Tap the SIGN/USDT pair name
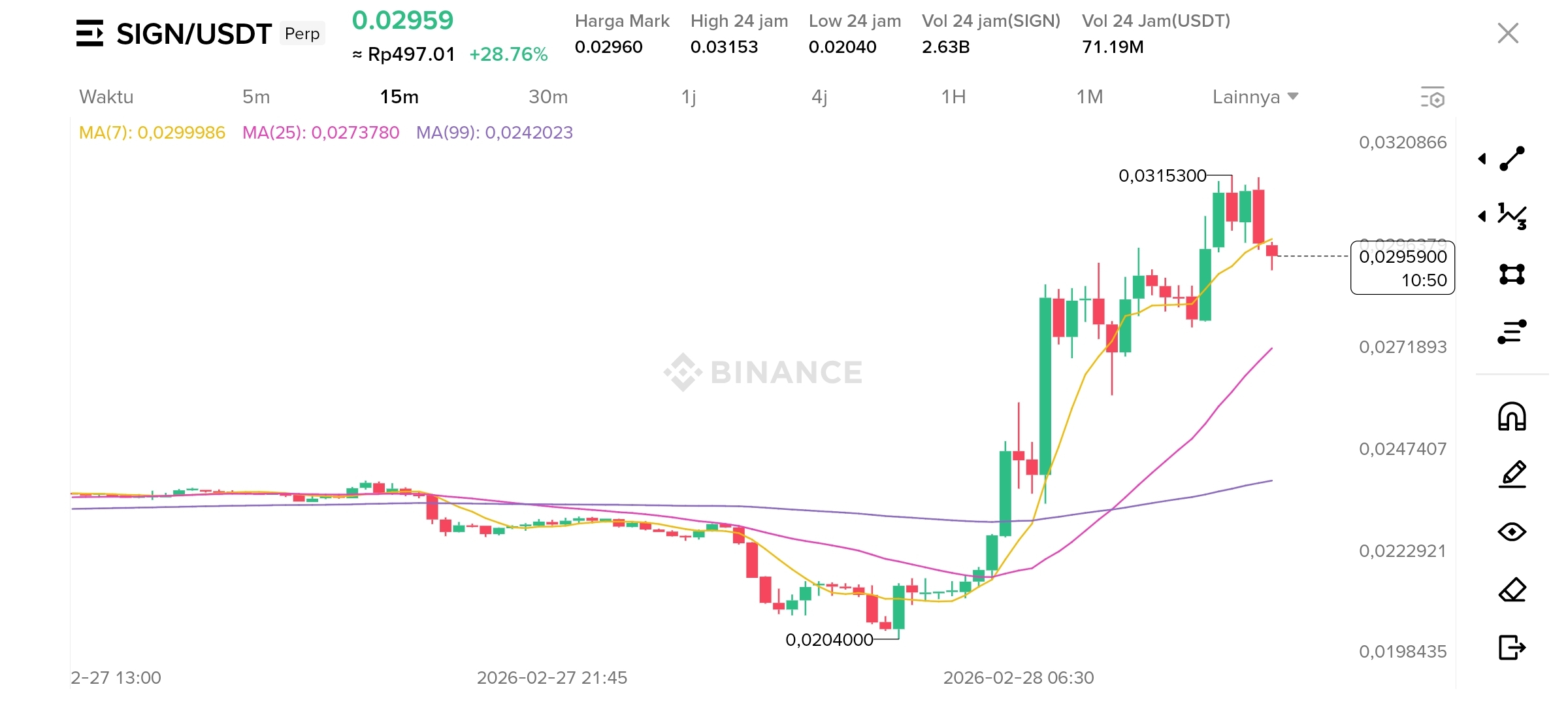Screen dimensions: 1568x706 [x=193, y=34]
